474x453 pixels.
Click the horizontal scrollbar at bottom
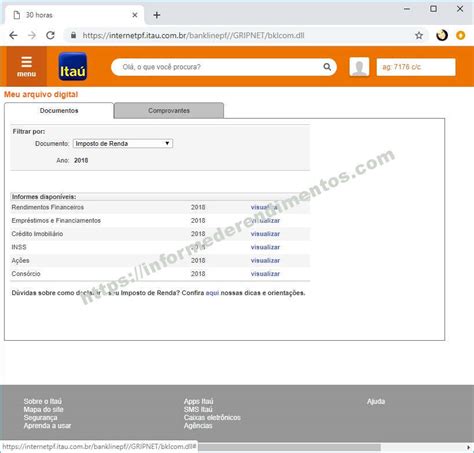click(x=289, y=447)
